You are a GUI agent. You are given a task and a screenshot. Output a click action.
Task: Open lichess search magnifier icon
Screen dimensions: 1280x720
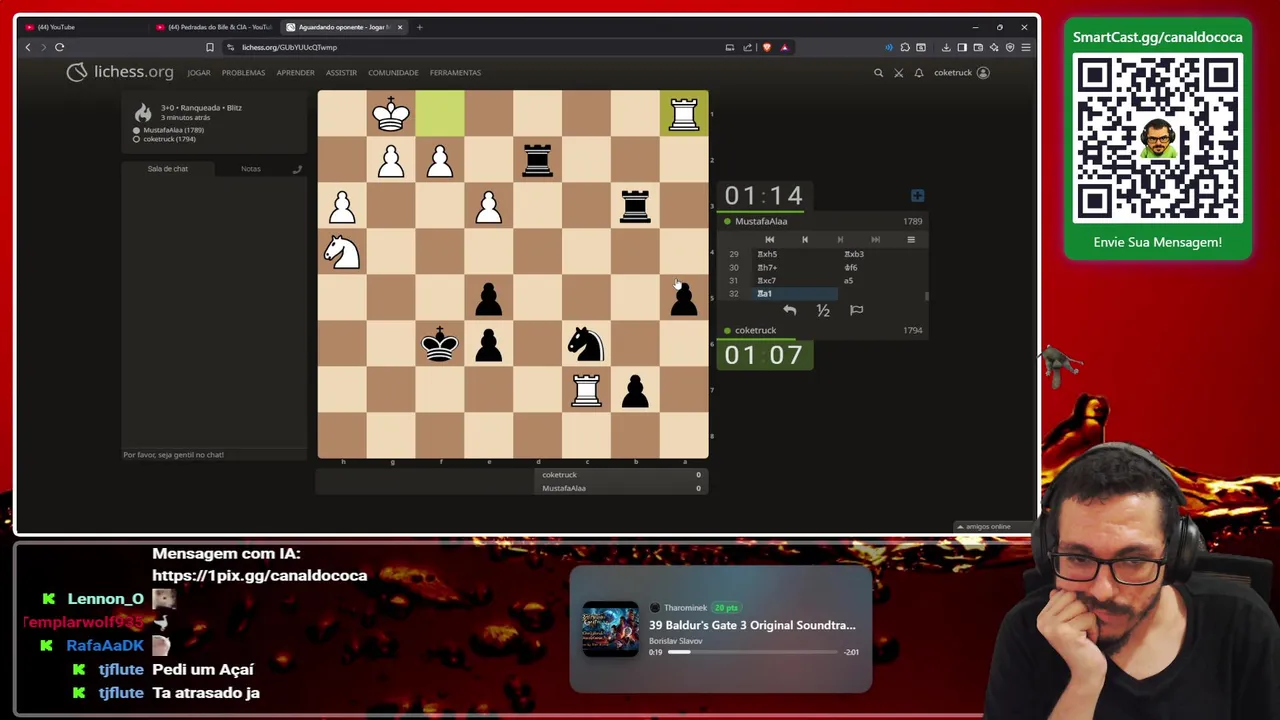(x=878, y=73)
